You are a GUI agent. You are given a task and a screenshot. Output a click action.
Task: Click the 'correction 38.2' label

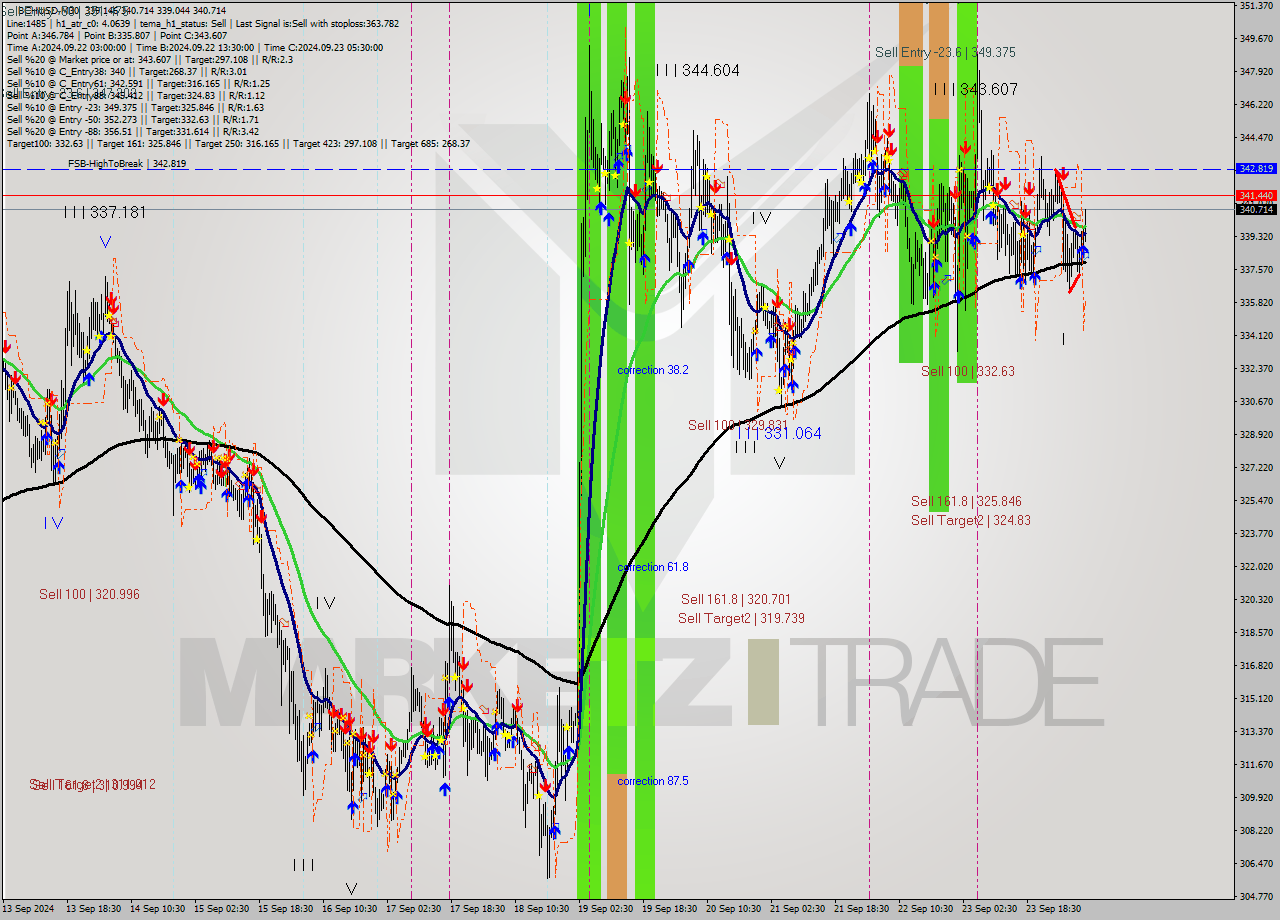(653, 370)
